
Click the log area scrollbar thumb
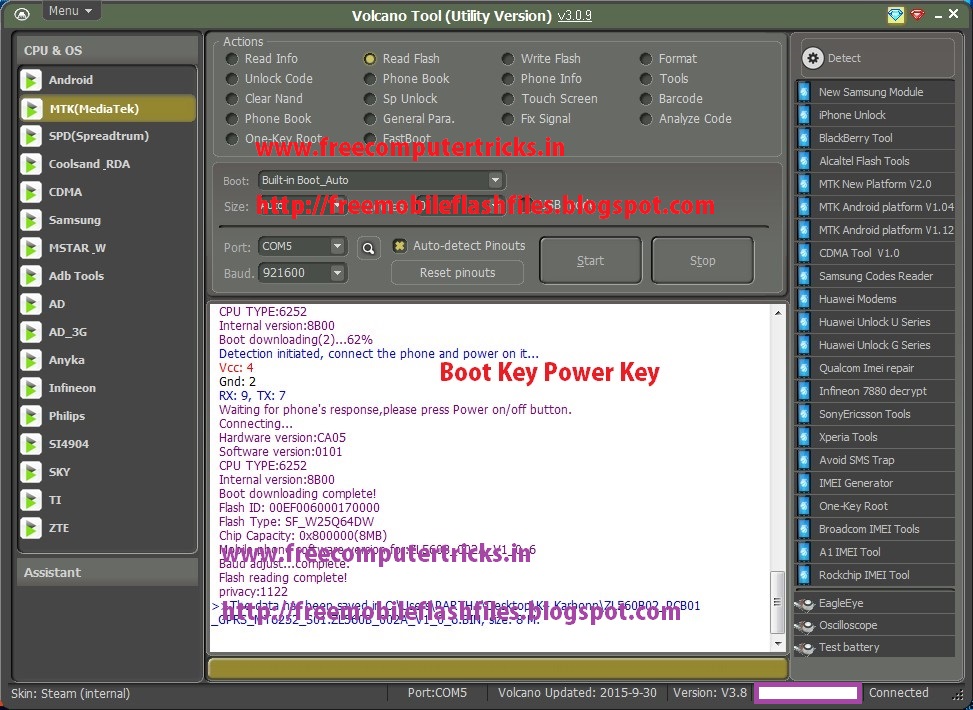pos(778,601)
